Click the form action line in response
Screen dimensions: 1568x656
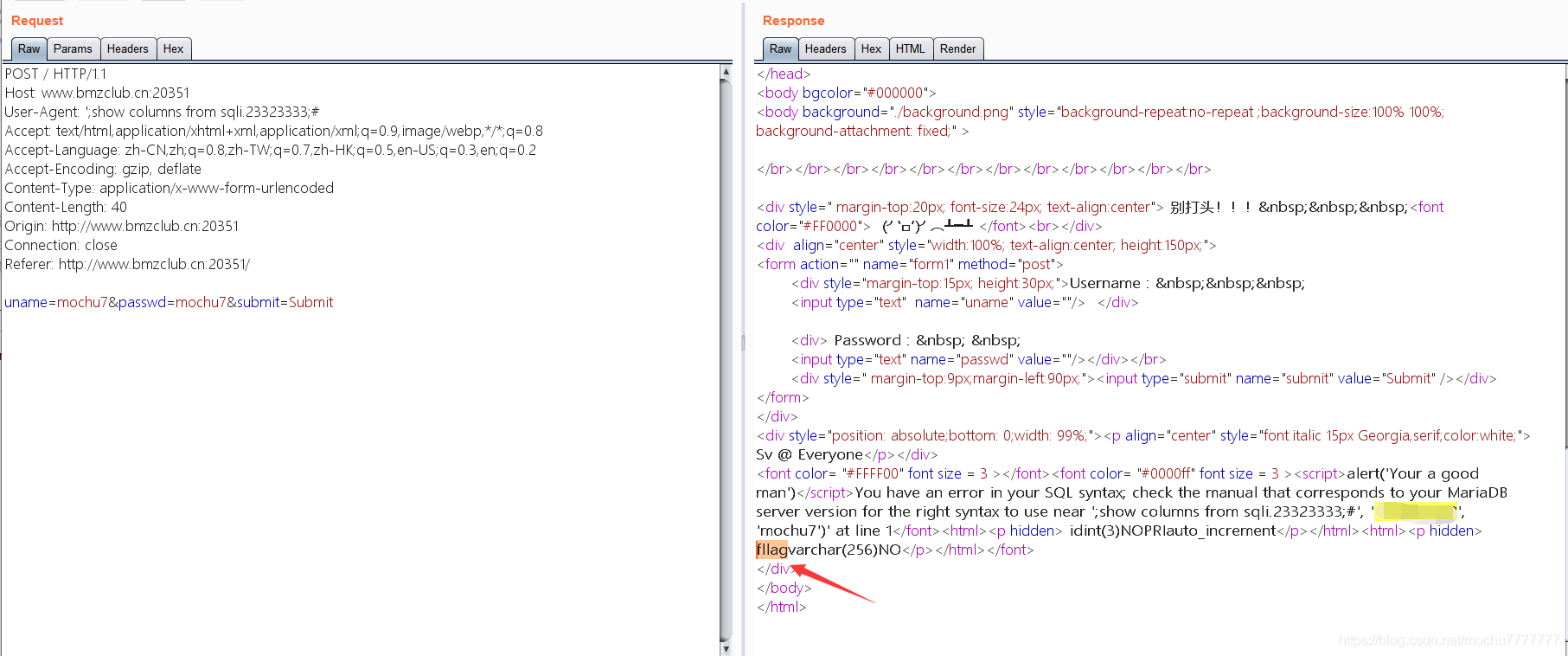pyautogui.click(x=910, y=265)
